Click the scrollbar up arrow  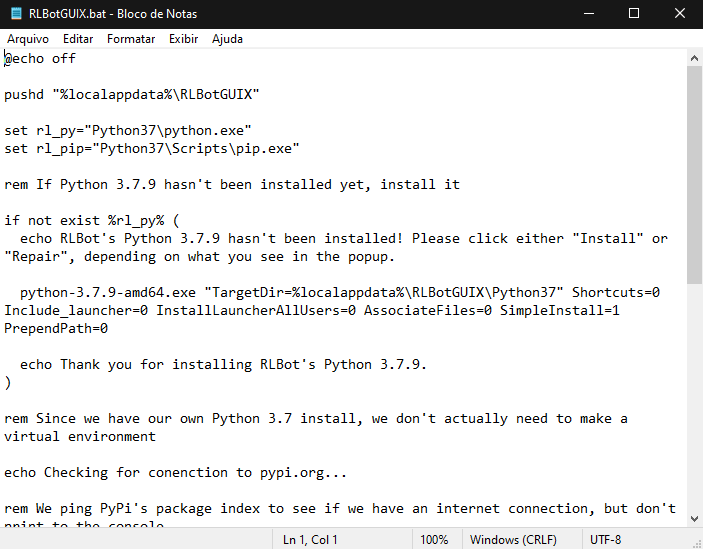coord(694,58)
